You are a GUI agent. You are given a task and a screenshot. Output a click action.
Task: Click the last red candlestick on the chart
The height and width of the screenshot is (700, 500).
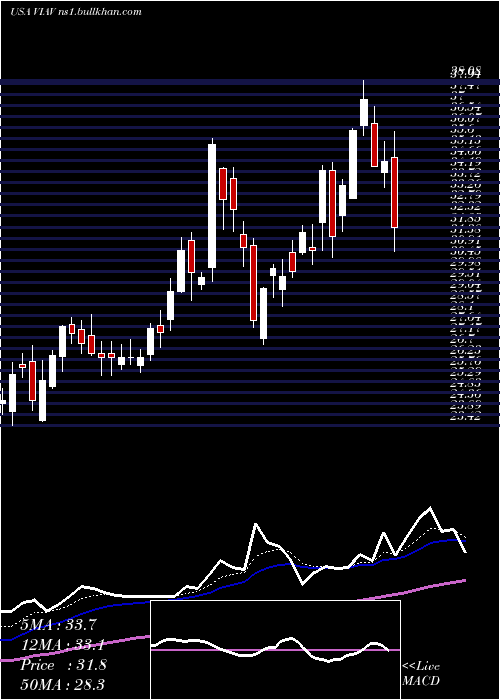[x=394, y=192]
